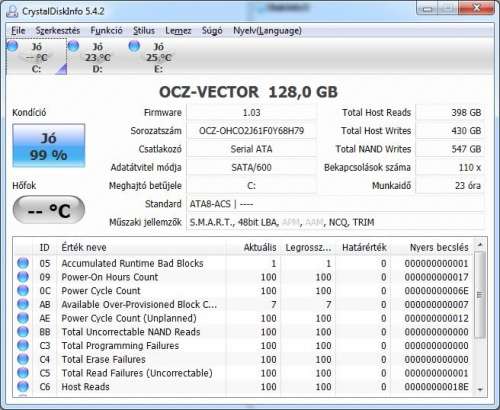Click the ID column header
Viewport: 500px width, 410px height.
(x=45, y=247)
